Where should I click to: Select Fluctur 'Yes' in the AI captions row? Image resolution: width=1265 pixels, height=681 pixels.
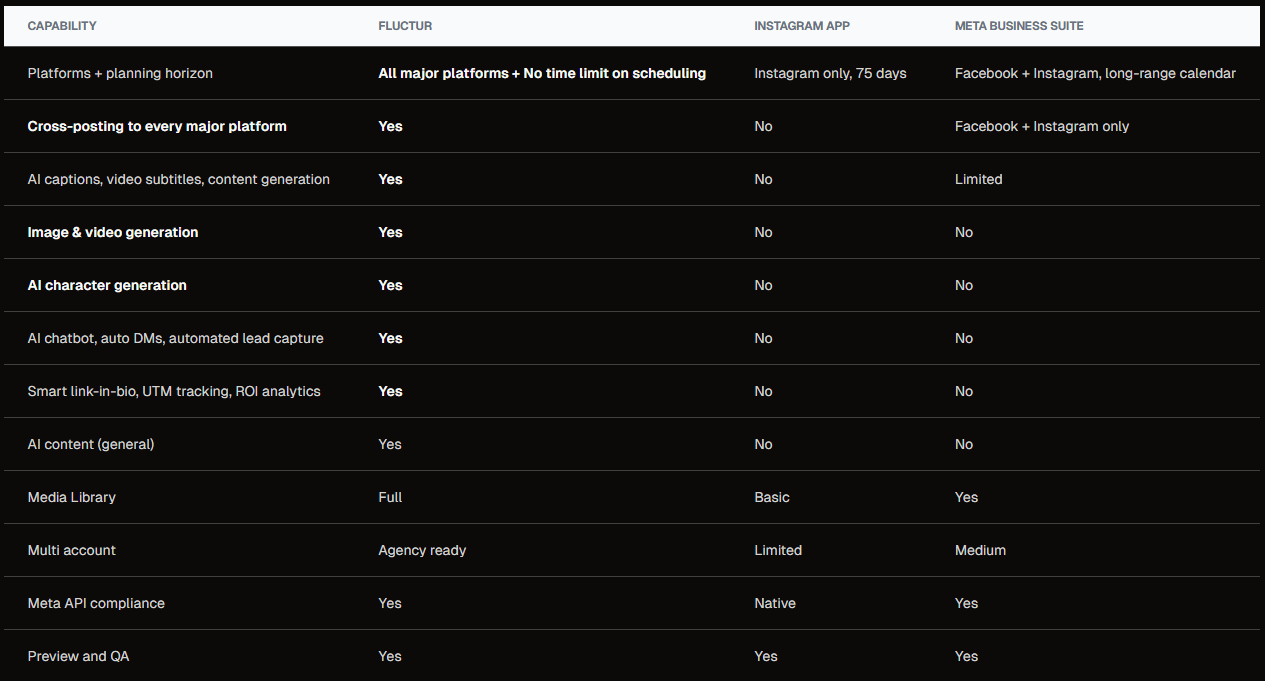(390, 179)
